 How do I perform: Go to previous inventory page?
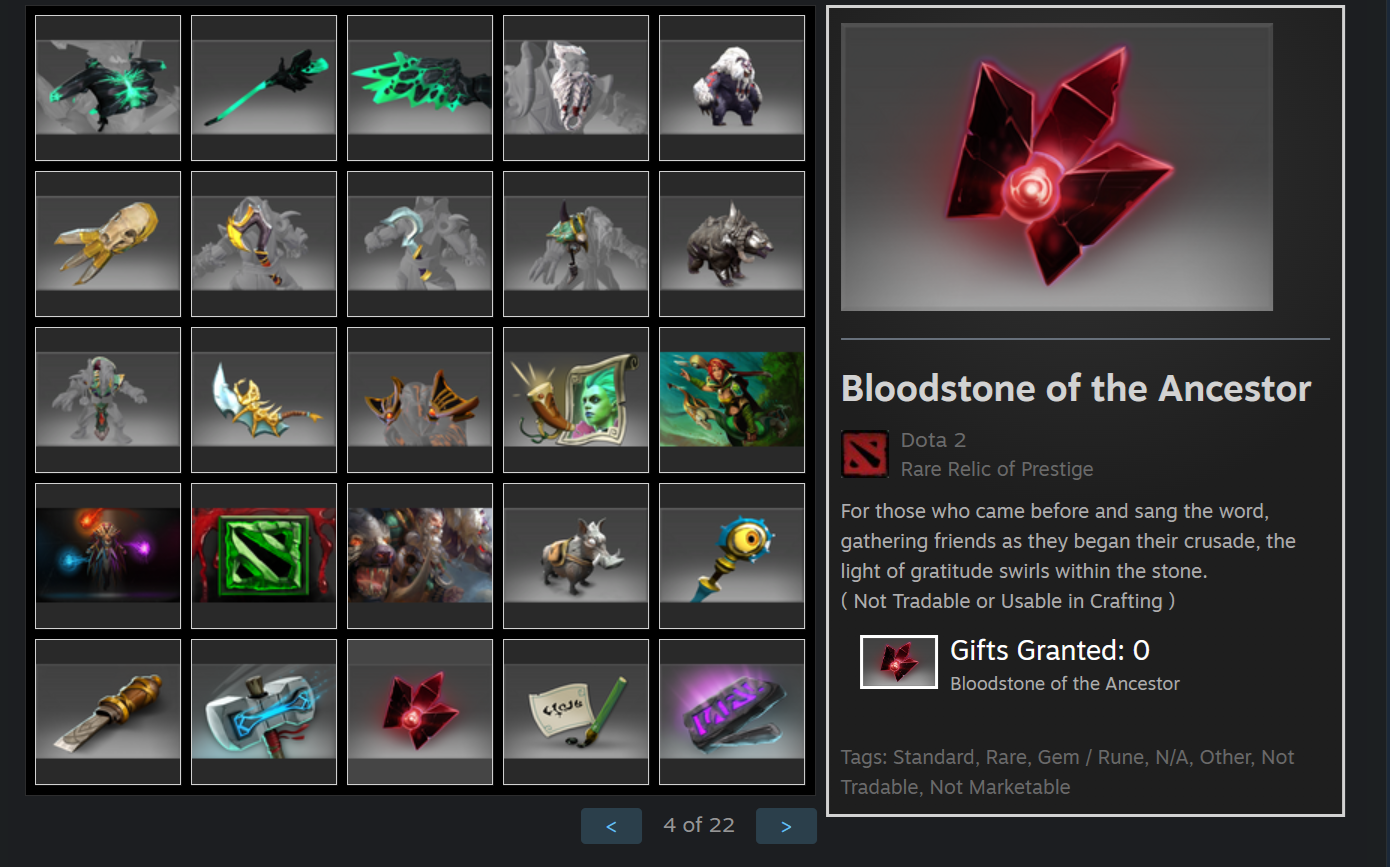(x=611, y=826)
